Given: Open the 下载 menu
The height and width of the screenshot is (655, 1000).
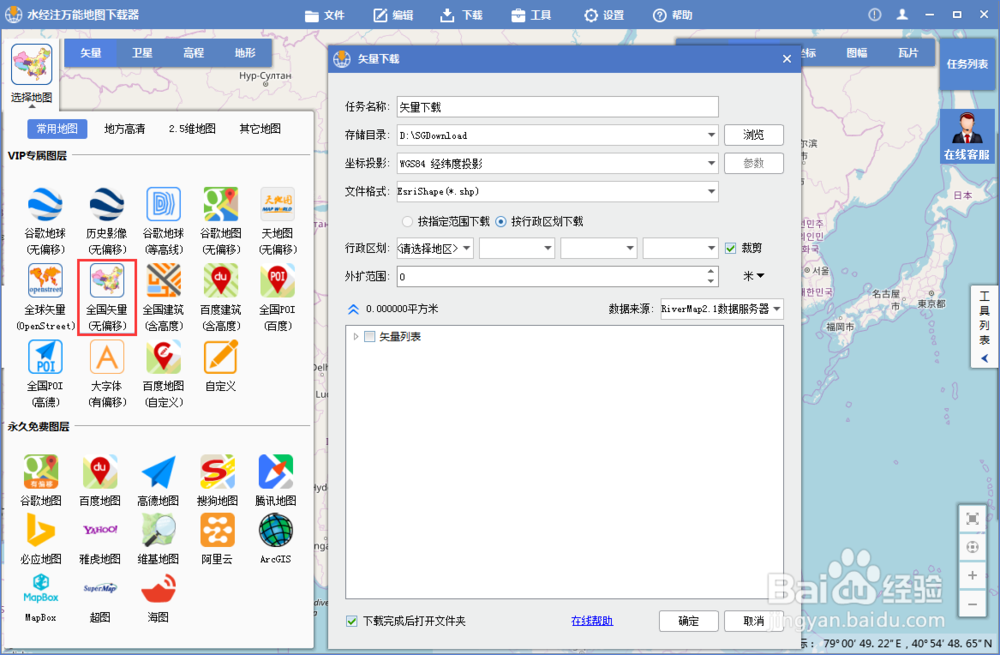Looking at the screenshot, I should [x=462, y=15].
